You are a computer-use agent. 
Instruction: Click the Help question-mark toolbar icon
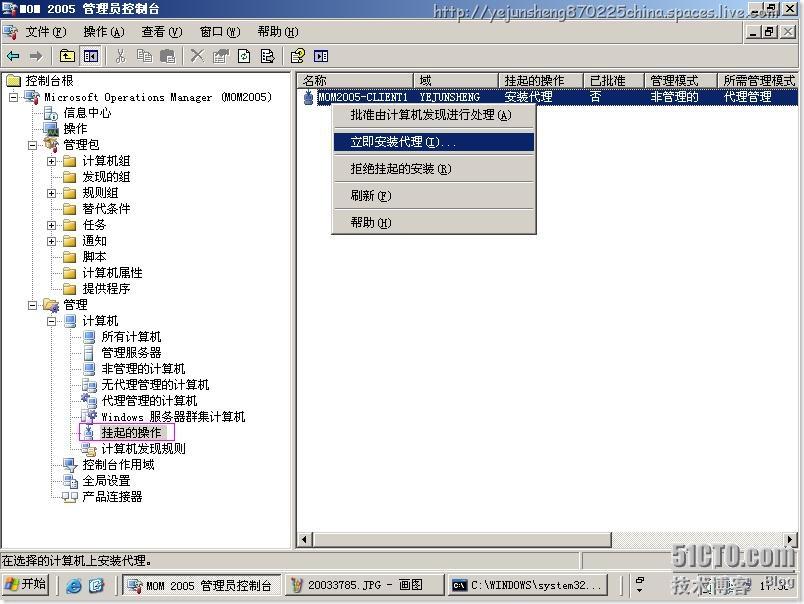(297, 56)
